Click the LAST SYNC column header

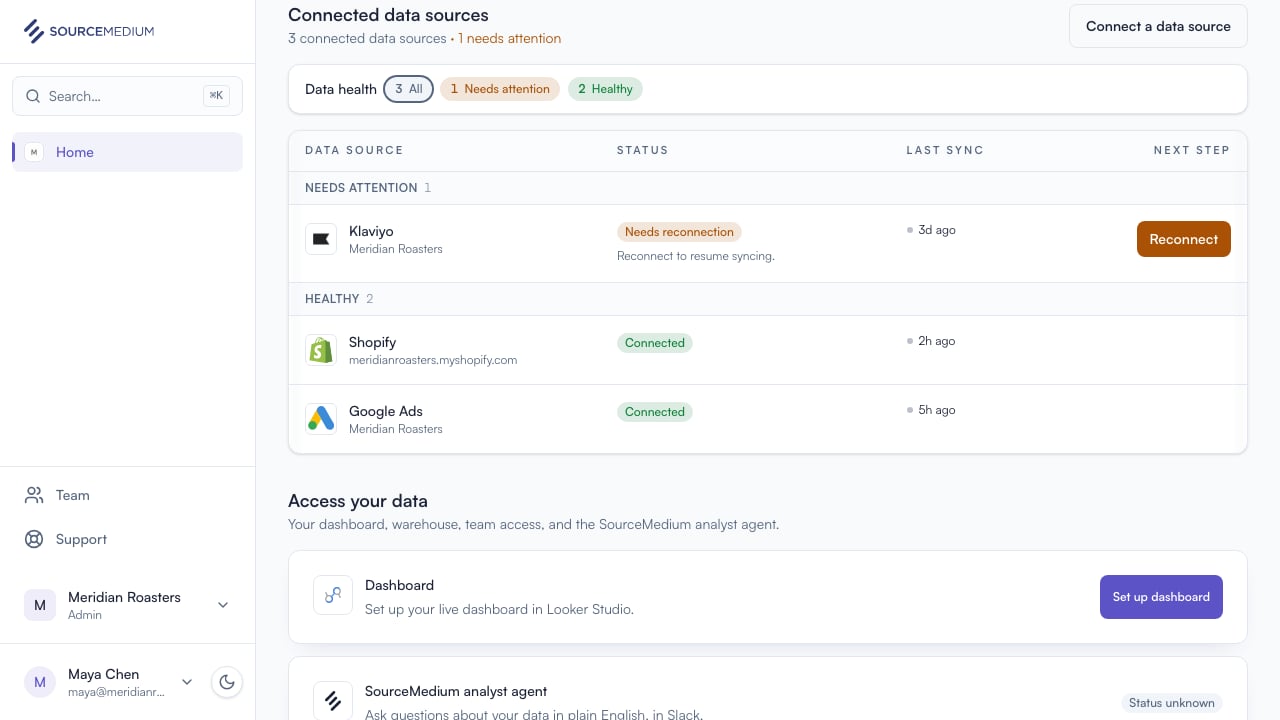(945, 150)
